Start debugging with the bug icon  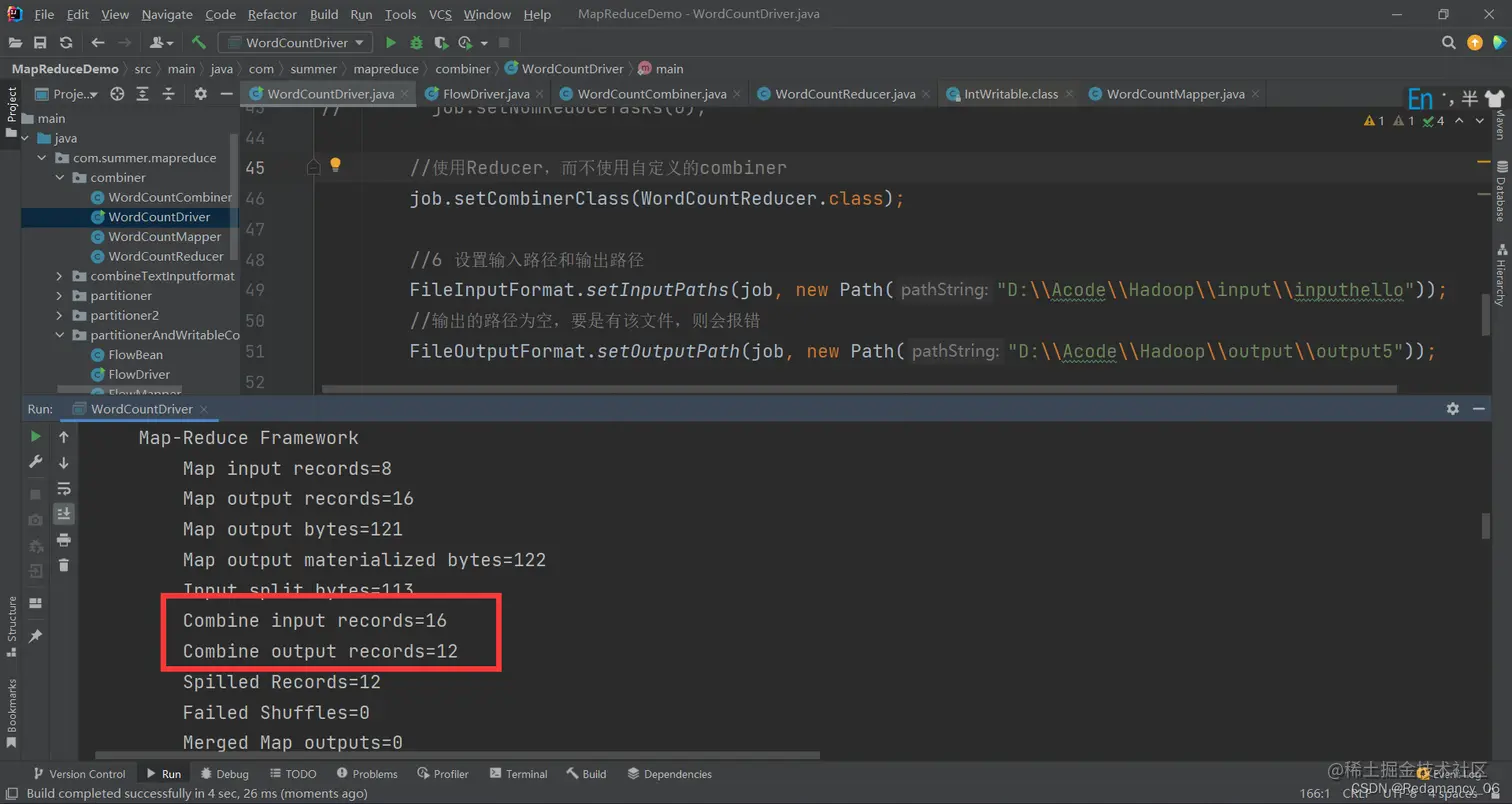click(x=416, y=43)
